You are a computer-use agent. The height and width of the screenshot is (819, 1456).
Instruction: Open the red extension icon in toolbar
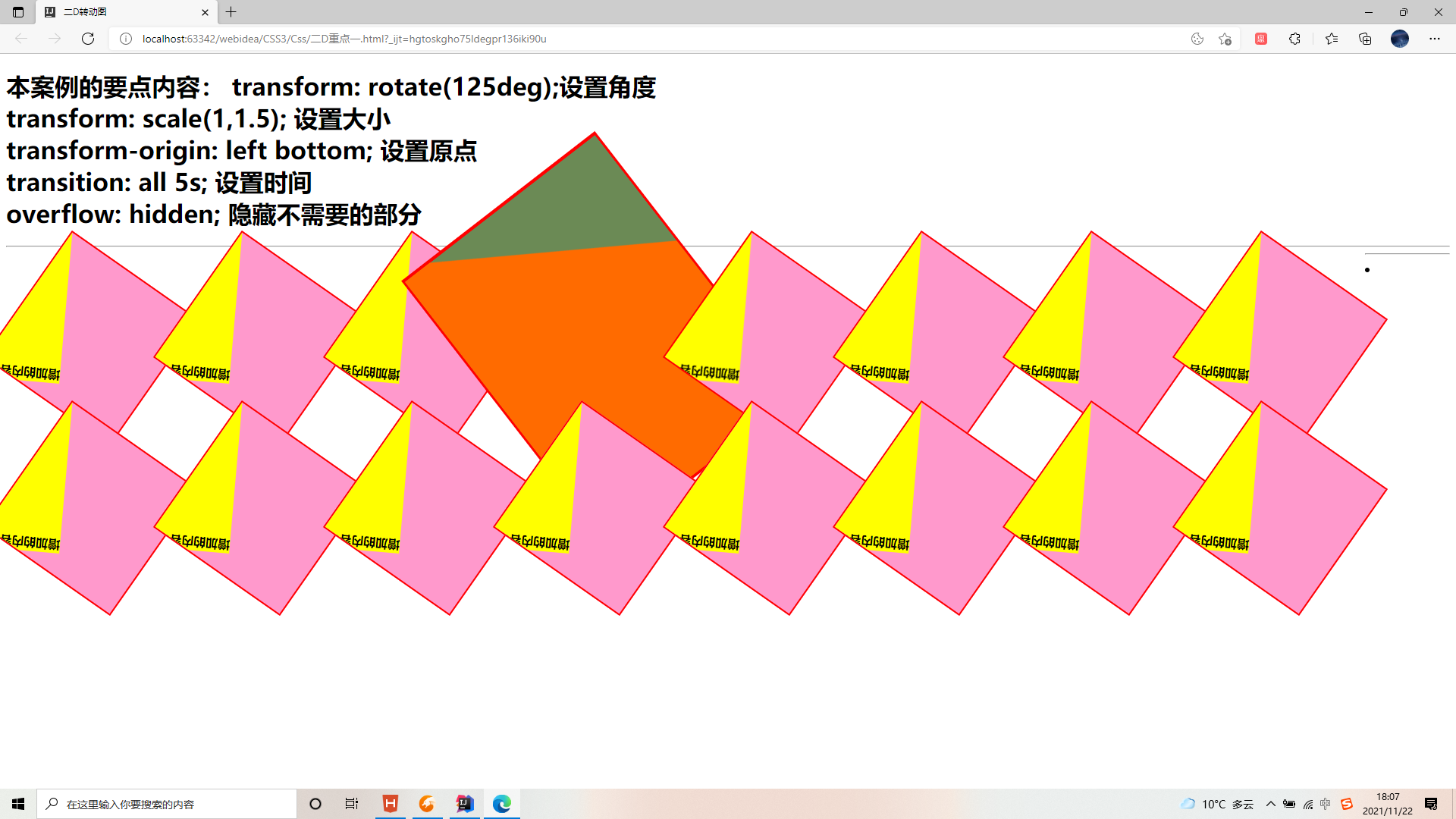(1261, 39)
